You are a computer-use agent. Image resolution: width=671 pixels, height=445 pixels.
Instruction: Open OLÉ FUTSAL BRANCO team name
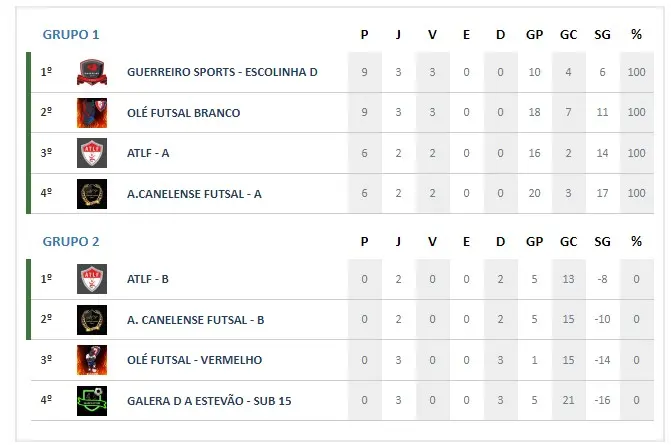[184, 113]
